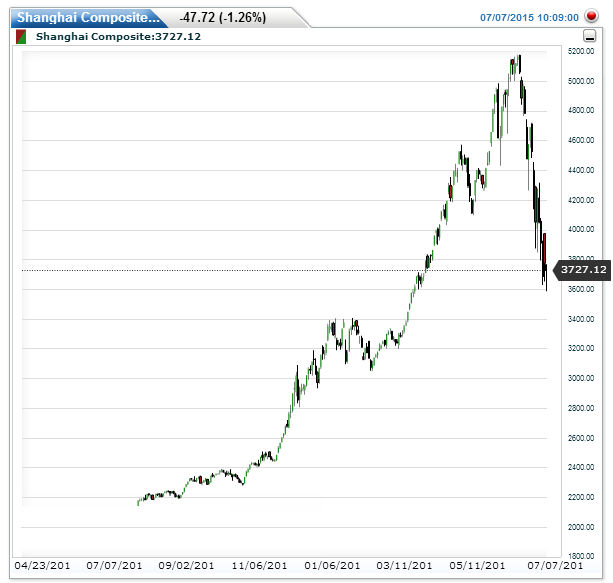Click the 11/06/201 date axis label

click(x=259, y=566)
